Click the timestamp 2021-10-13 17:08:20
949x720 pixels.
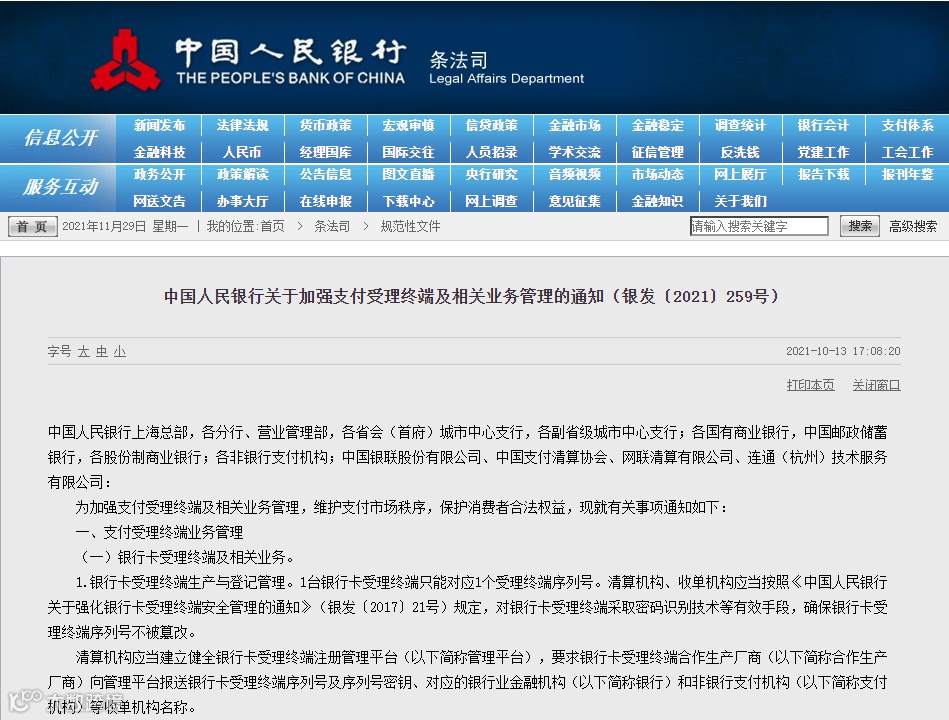point(843,351)
